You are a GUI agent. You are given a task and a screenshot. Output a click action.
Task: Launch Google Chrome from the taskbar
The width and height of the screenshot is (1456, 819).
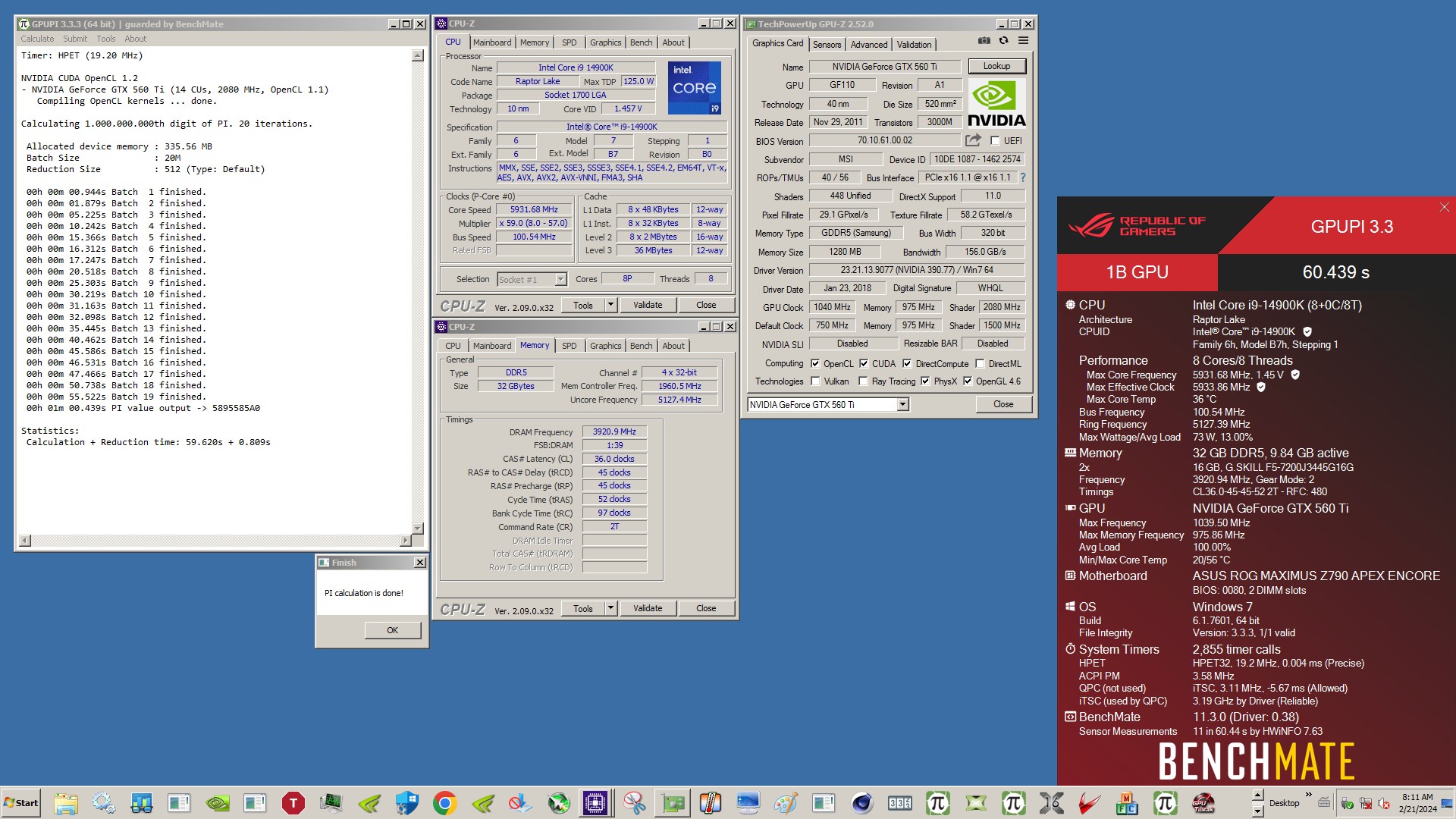tap(445, 803)
